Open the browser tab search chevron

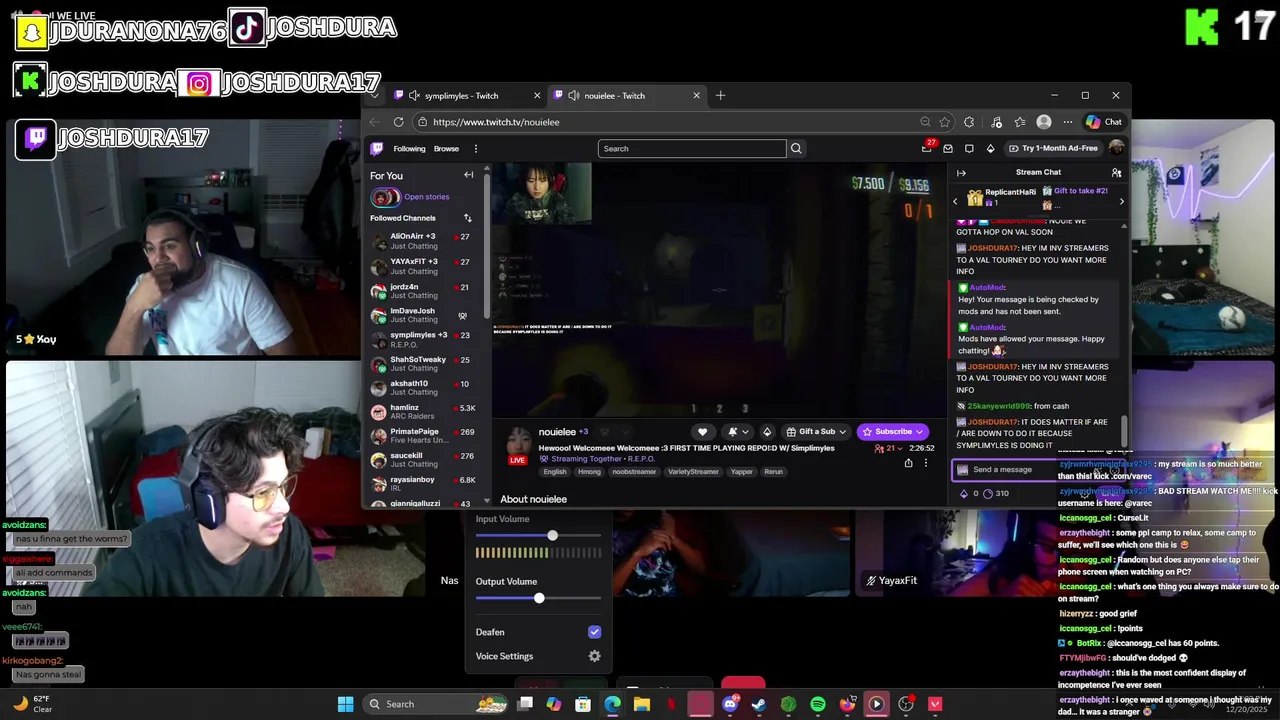point(374,96)
